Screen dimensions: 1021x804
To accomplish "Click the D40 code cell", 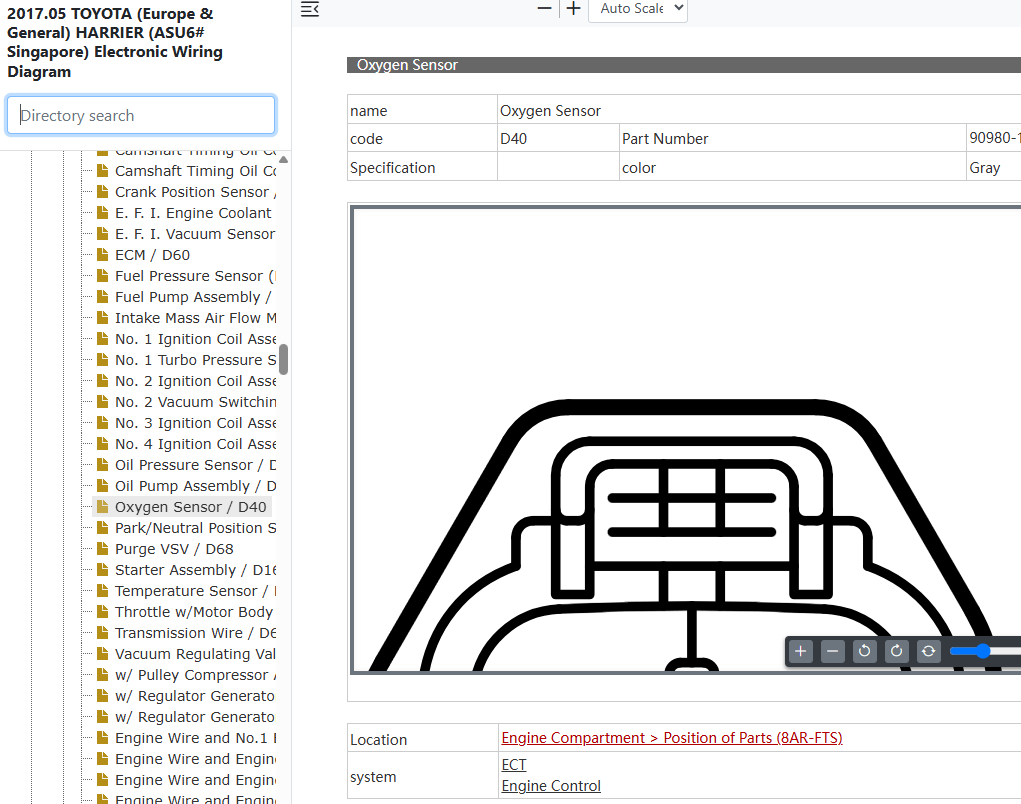I will pos(558,138).
